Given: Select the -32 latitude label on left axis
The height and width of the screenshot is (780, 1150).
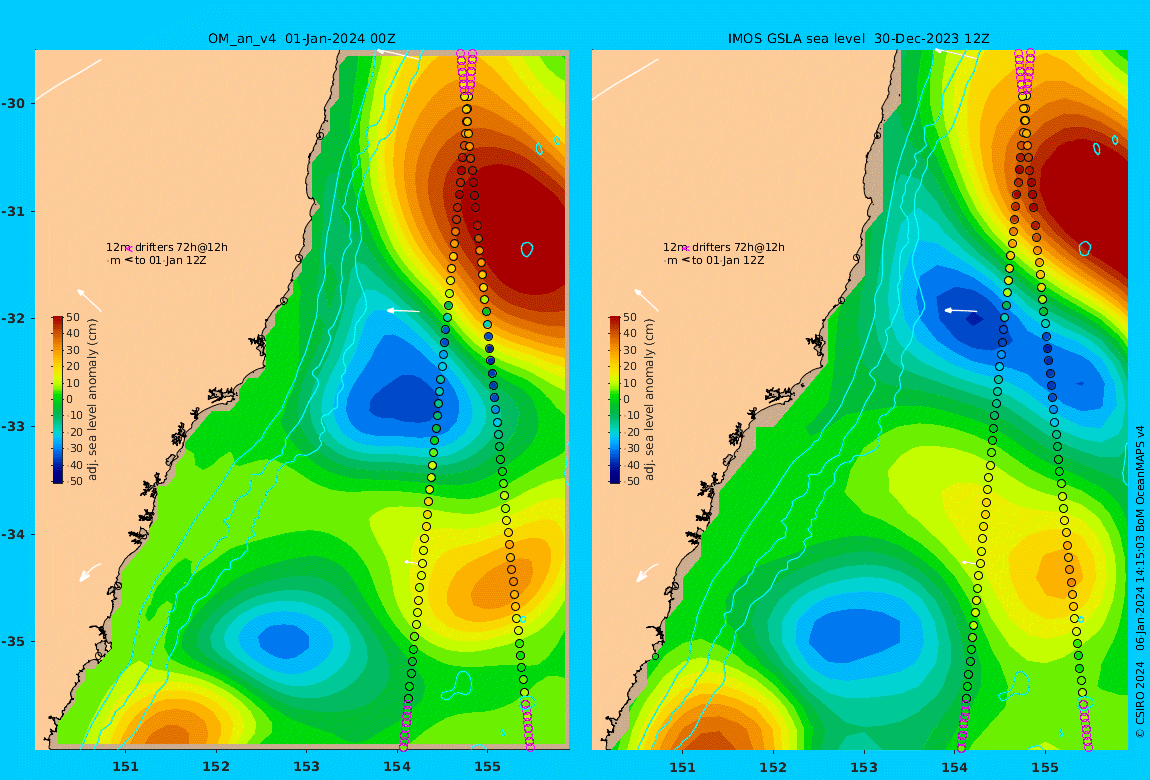Looking at the screenshot, I should (13, 319).
